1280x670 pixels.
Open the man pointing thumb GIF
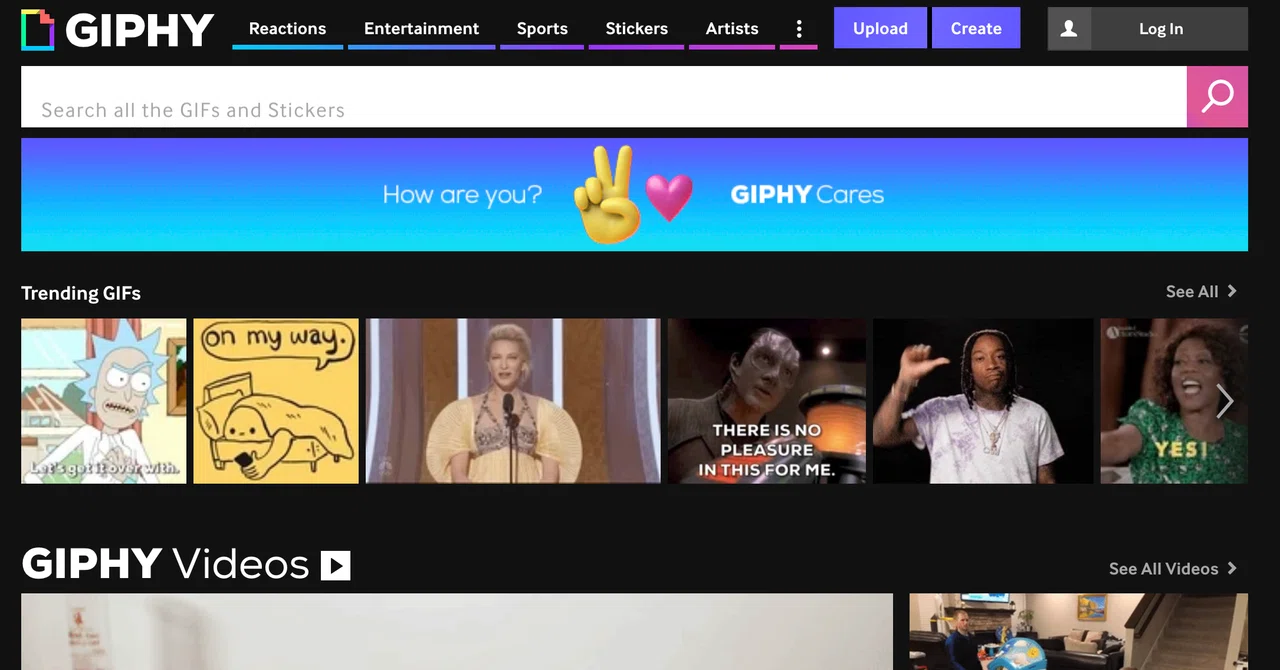[983, 401]
